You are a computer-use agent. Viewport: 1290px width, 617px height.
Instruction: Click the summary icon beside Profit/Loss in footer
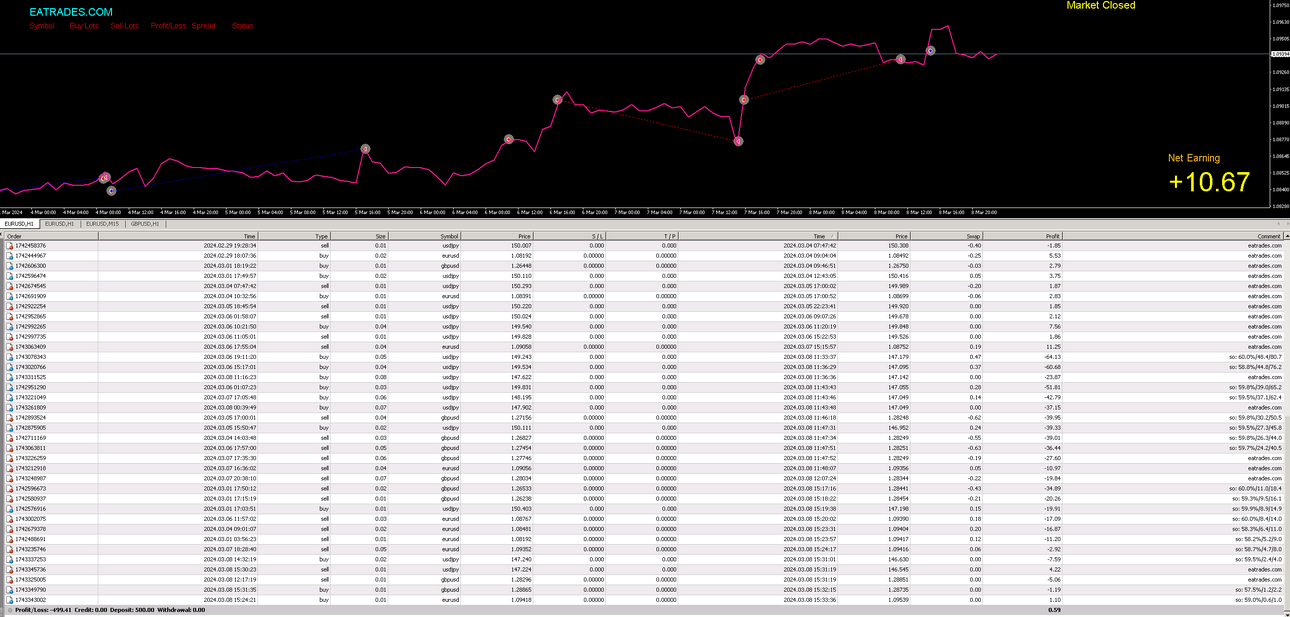point(9,609)
